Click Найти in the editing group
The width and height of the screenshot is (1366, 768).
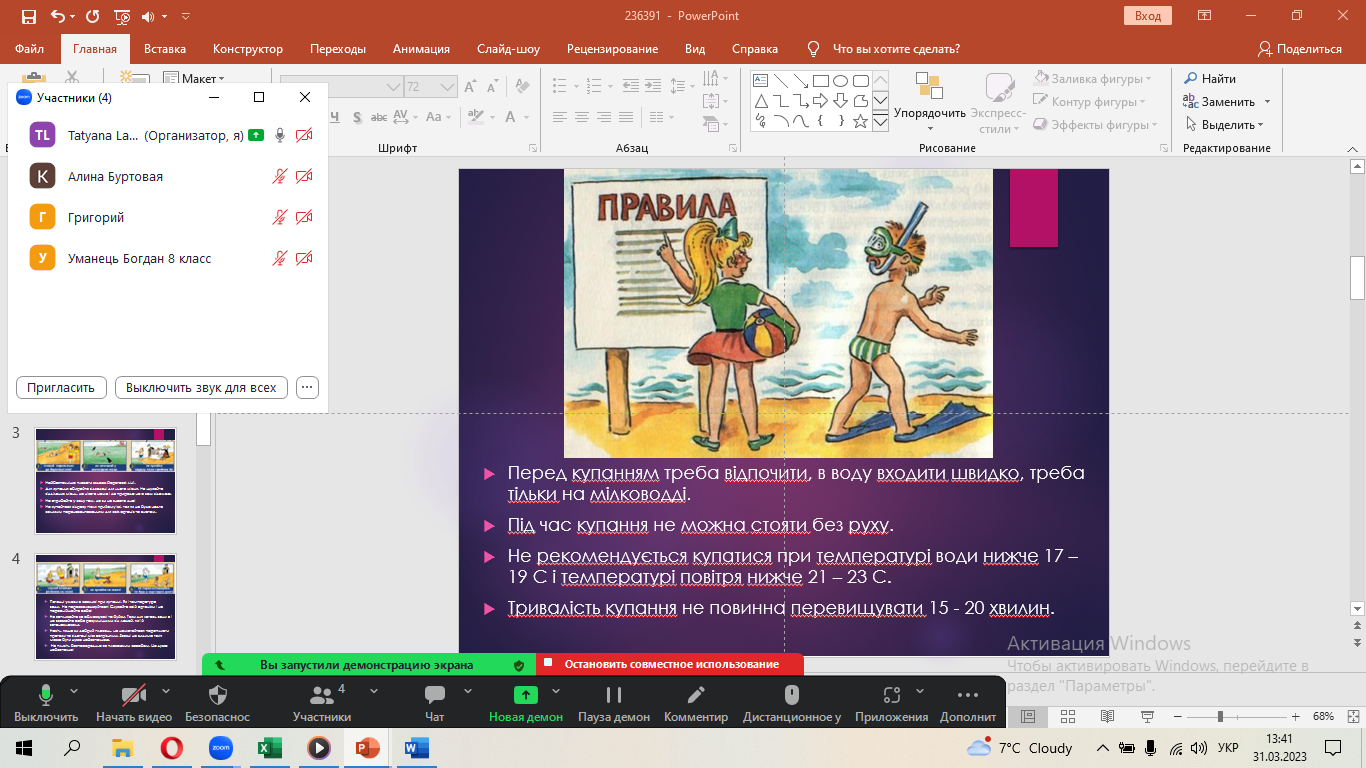(x=1210, y=78)
